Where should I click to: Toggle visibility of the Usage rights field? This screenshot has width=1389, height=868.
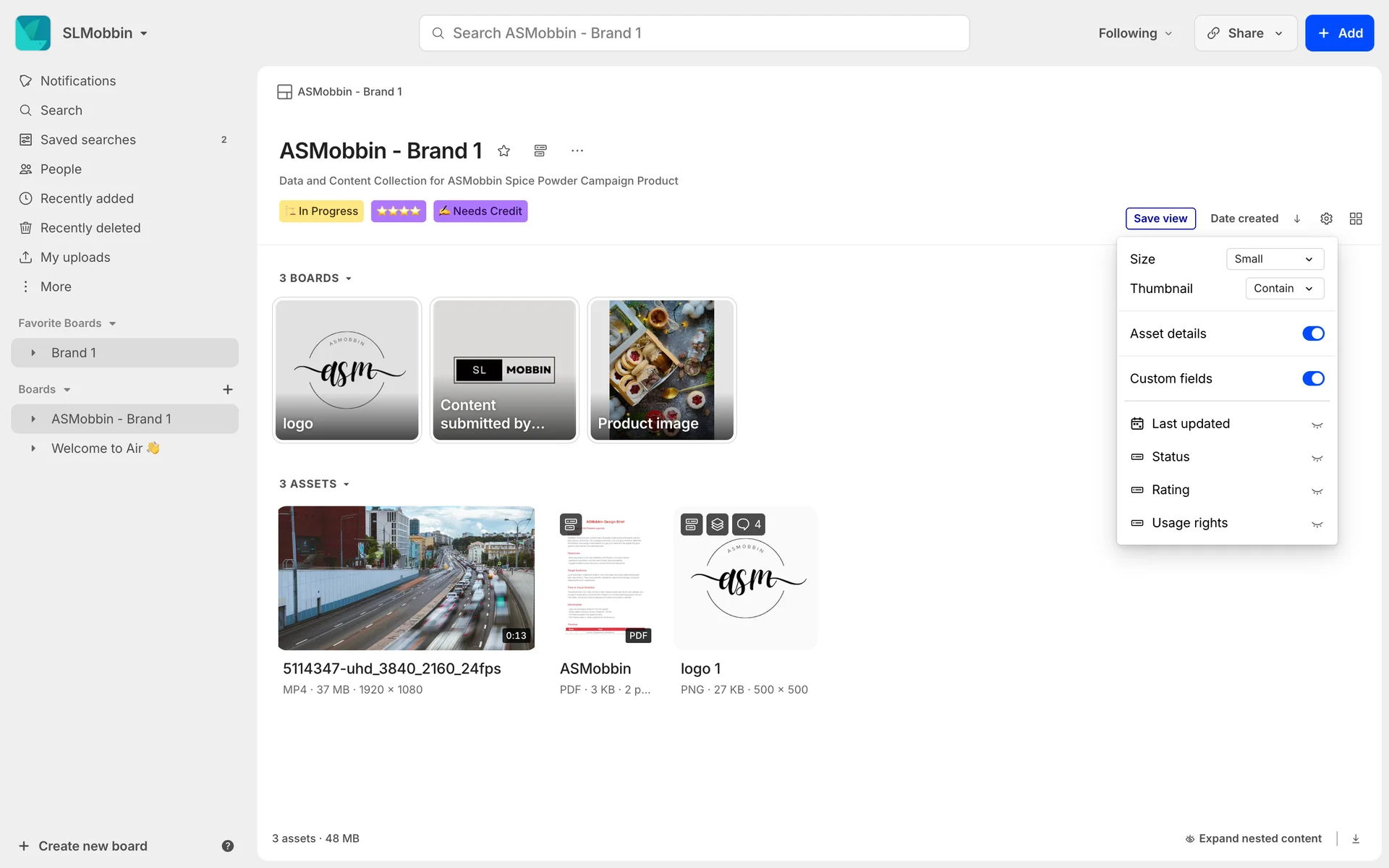tap(1317, 524)
